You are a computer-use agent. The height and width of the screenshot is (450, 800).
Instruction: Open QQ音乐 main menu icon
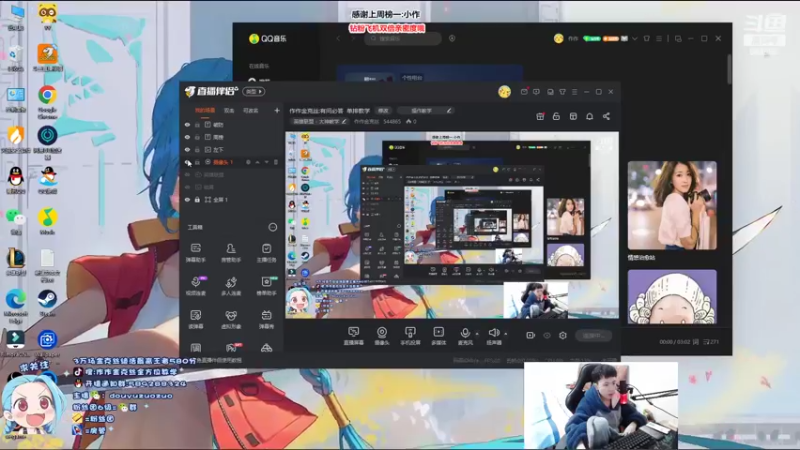(659, 38)
